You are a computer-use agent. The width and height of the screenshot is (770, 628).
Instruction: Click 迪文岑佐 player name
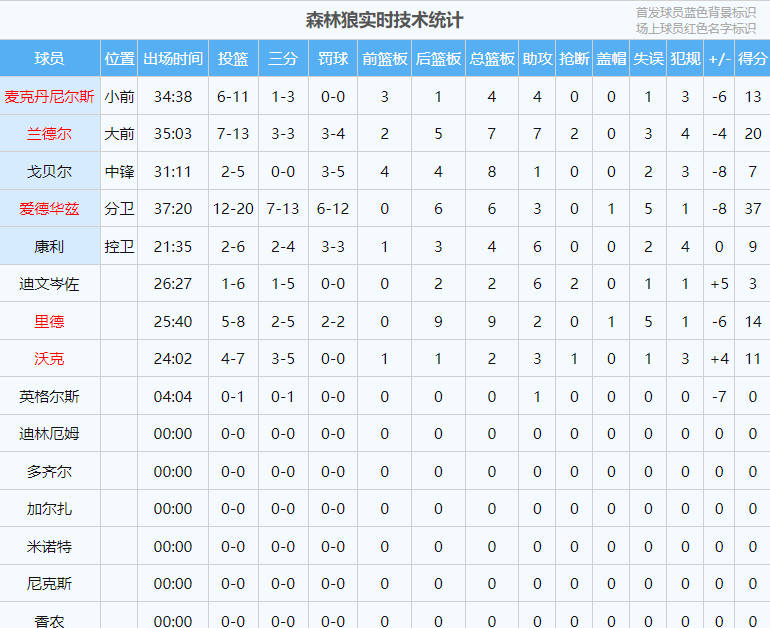click(50, 284)
